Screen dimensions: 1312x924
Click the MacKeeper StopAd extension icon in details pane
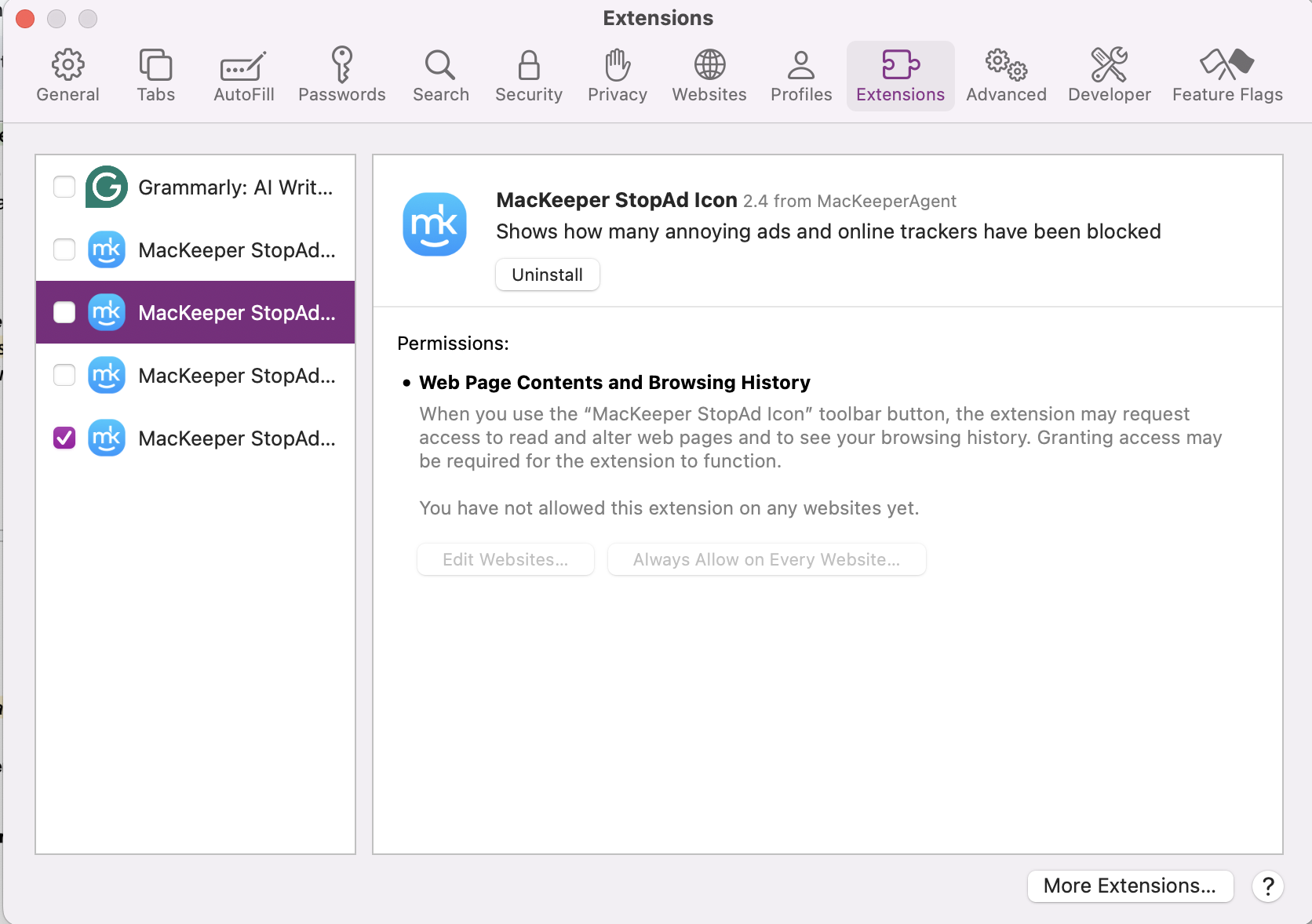click(435, 224)
